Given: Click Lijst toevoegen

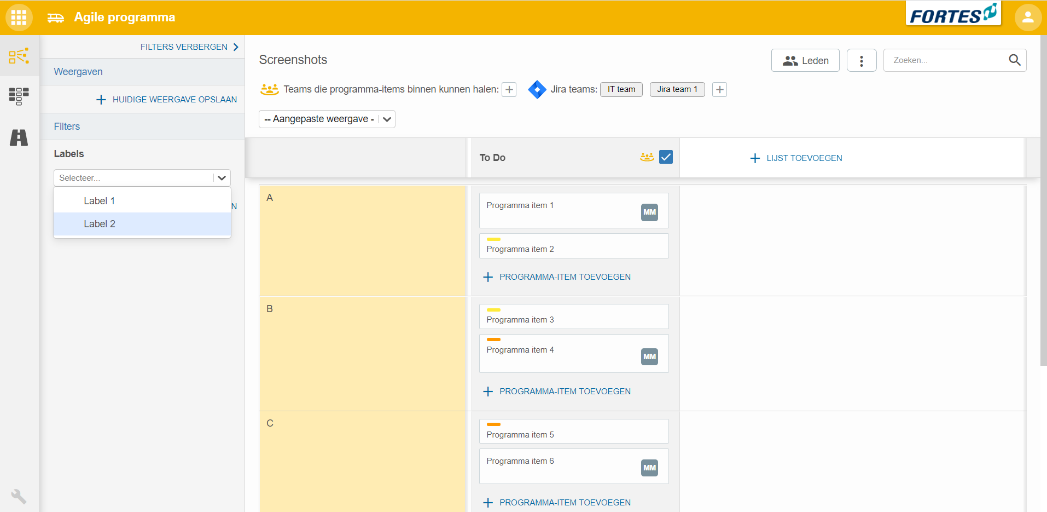Looking at the screenshot, I should point(795,158).
